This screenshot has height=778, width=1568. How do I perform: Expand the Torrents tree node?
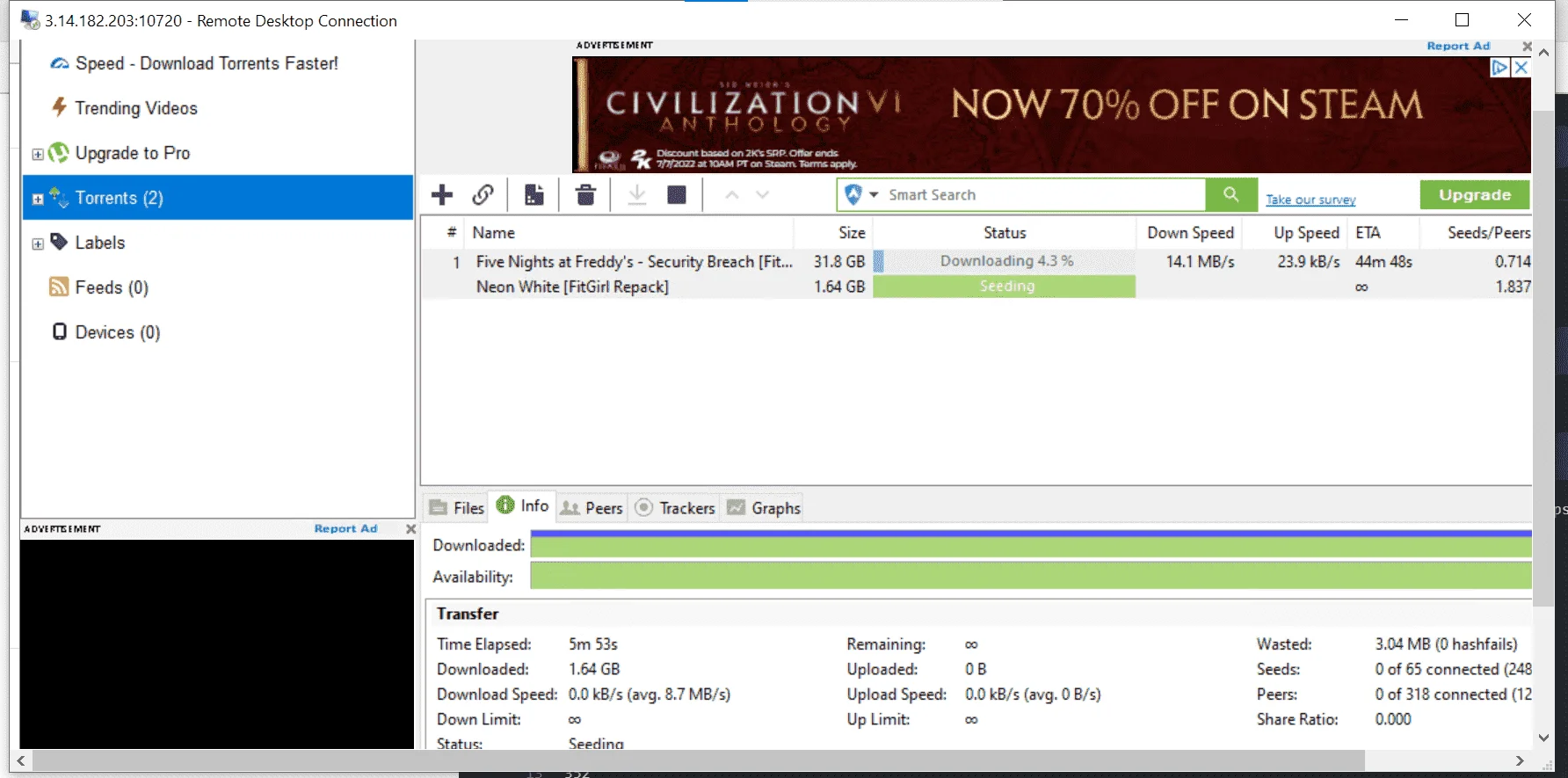pyautogui.click(x=38, y=200)
